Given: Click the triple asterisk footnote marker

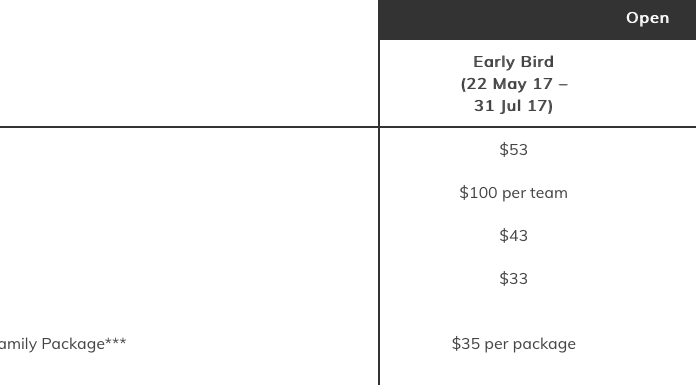Looking at the screenshot, I should pos(115,341).
